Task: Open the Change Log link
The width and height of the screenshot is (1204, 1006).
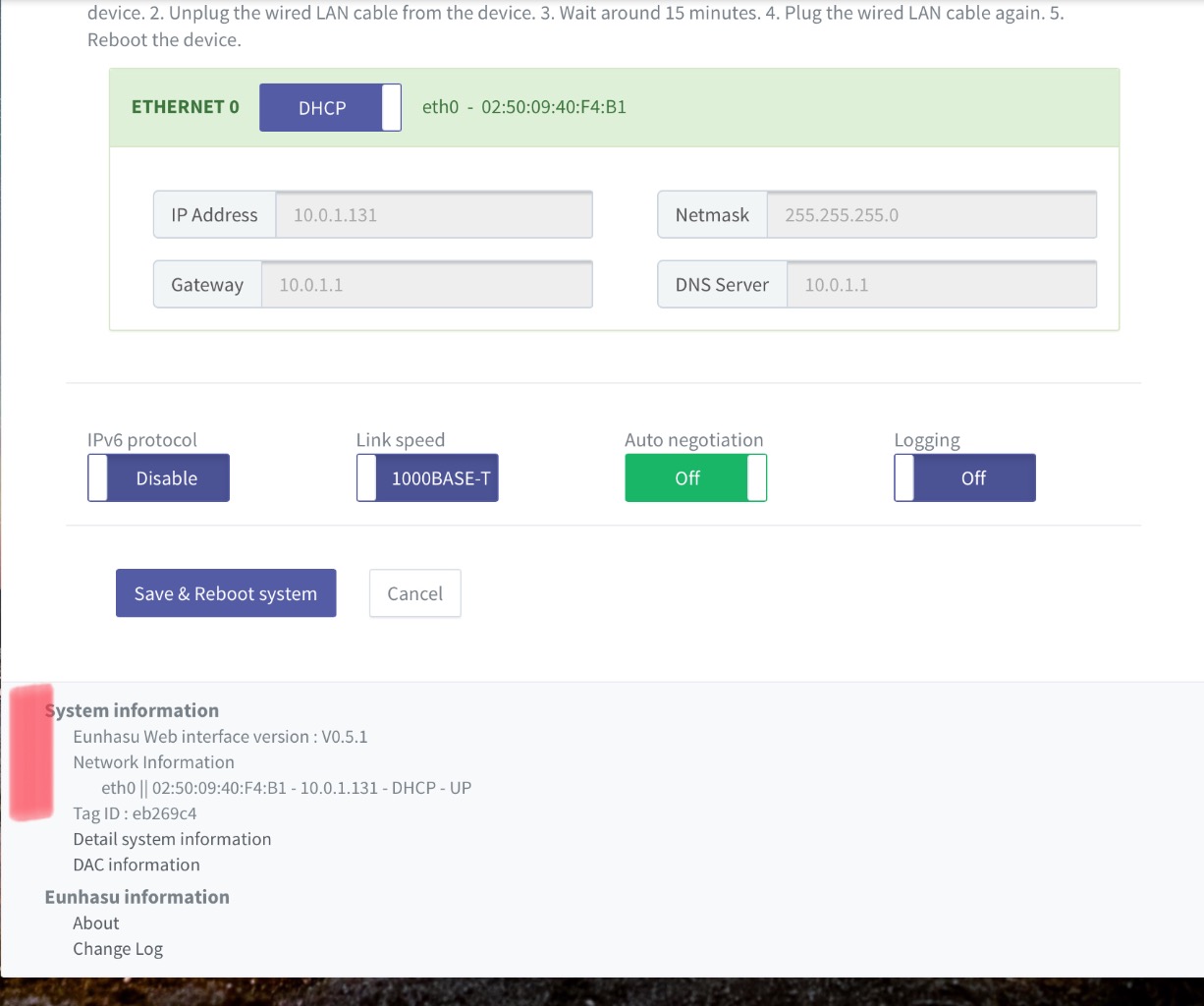Action: (x=118, y=949)
